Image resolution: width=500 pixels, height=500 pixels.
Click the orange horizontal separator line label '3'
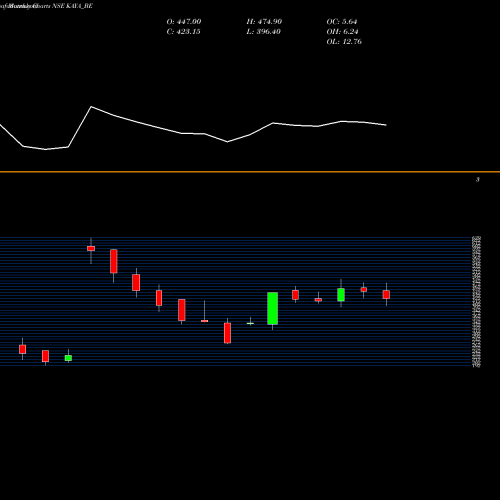[x=478, y=180]
